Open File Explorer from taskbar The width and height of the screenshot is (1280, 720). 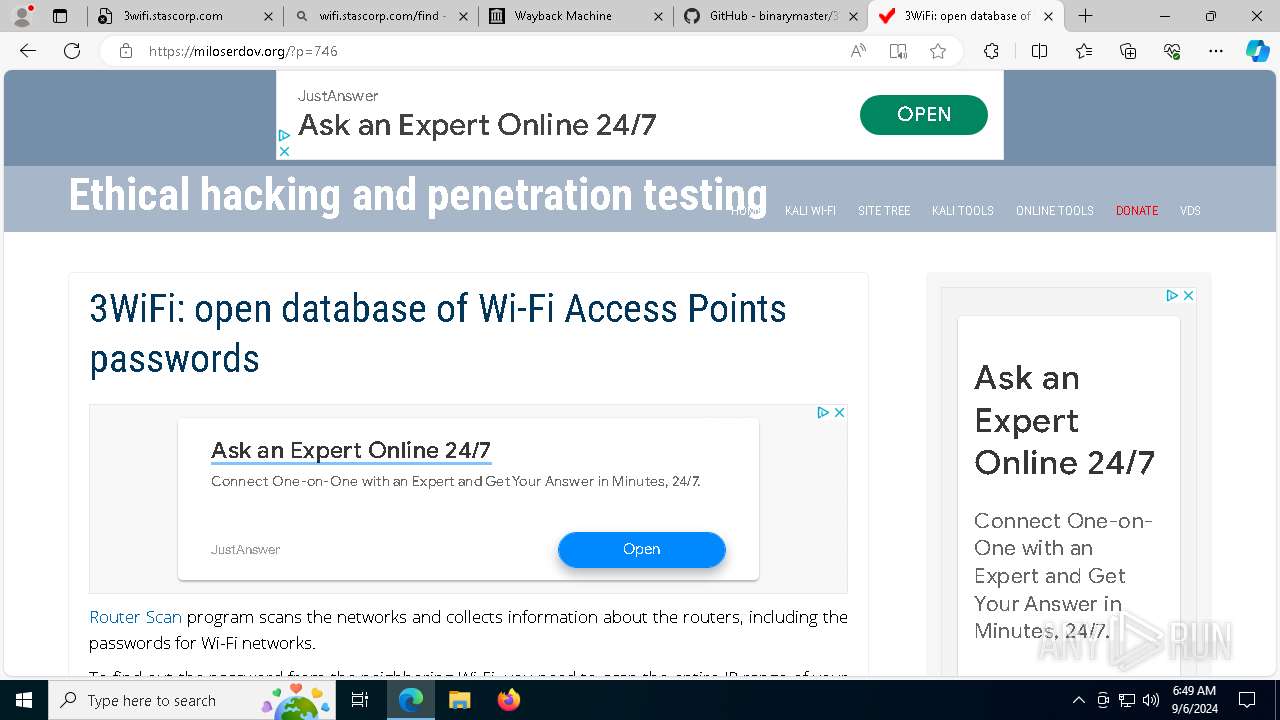tap(459, 700)
